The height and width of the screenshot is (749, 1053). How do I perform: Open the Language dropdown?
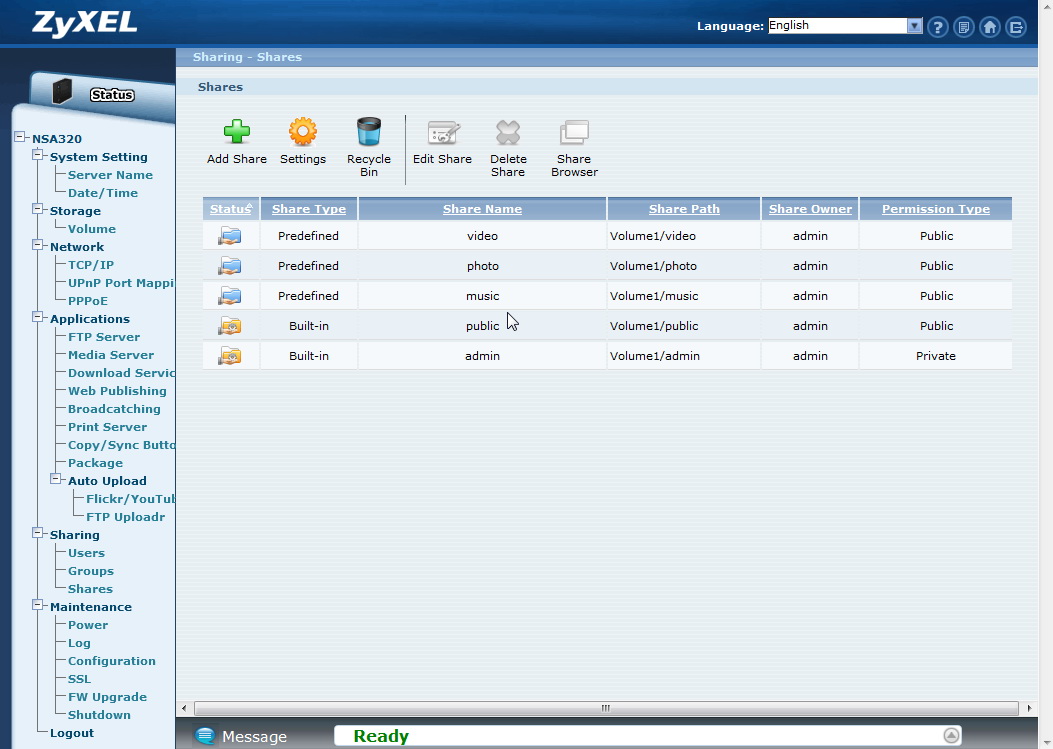(x=845, y=26)
